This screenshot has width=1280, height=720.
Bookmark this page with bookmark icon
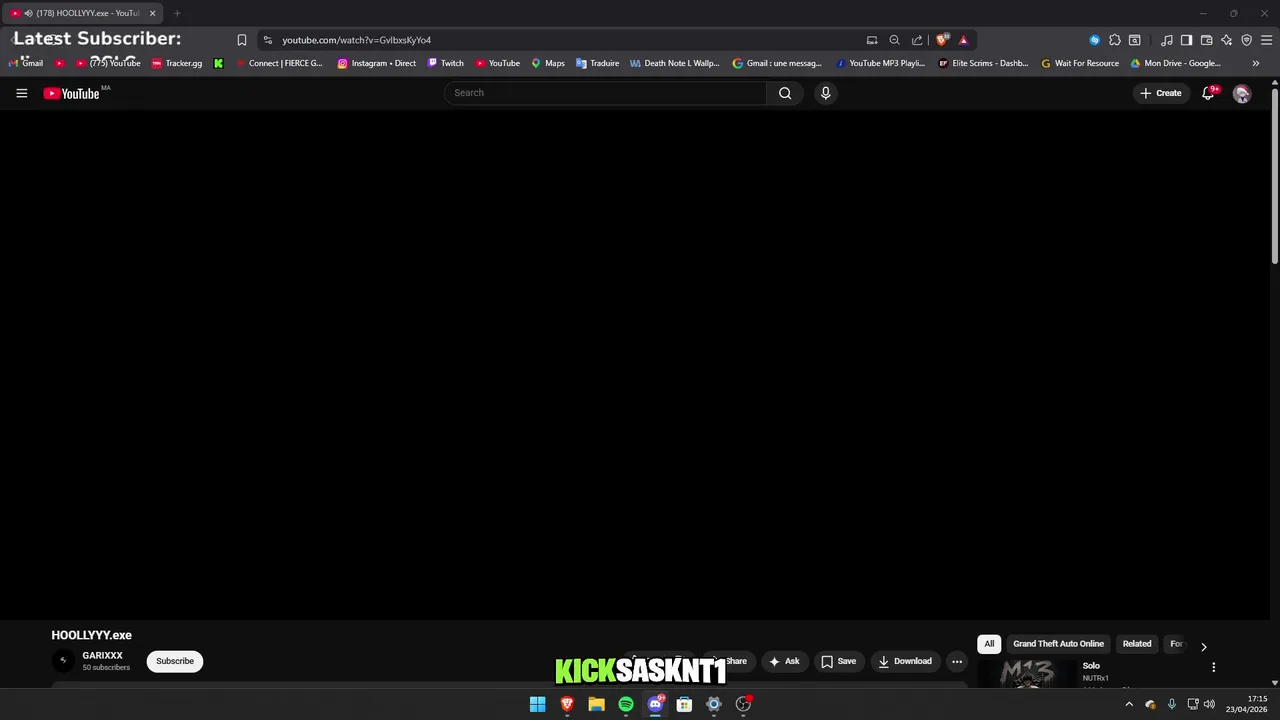pyautogui.click(x=241, y=40)
